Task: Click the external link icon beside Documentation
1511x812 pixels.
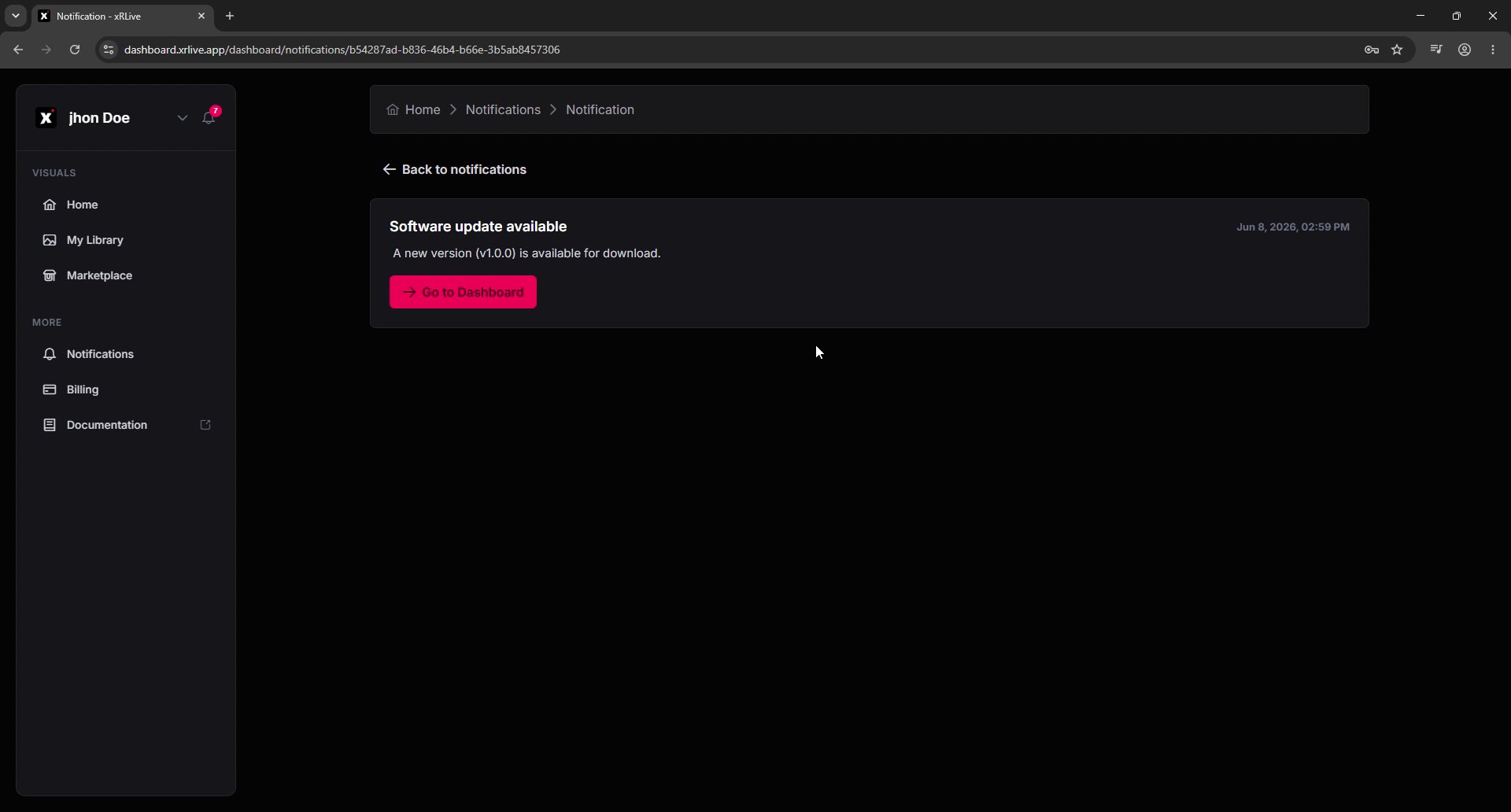Action: click(x=205, y=425)
